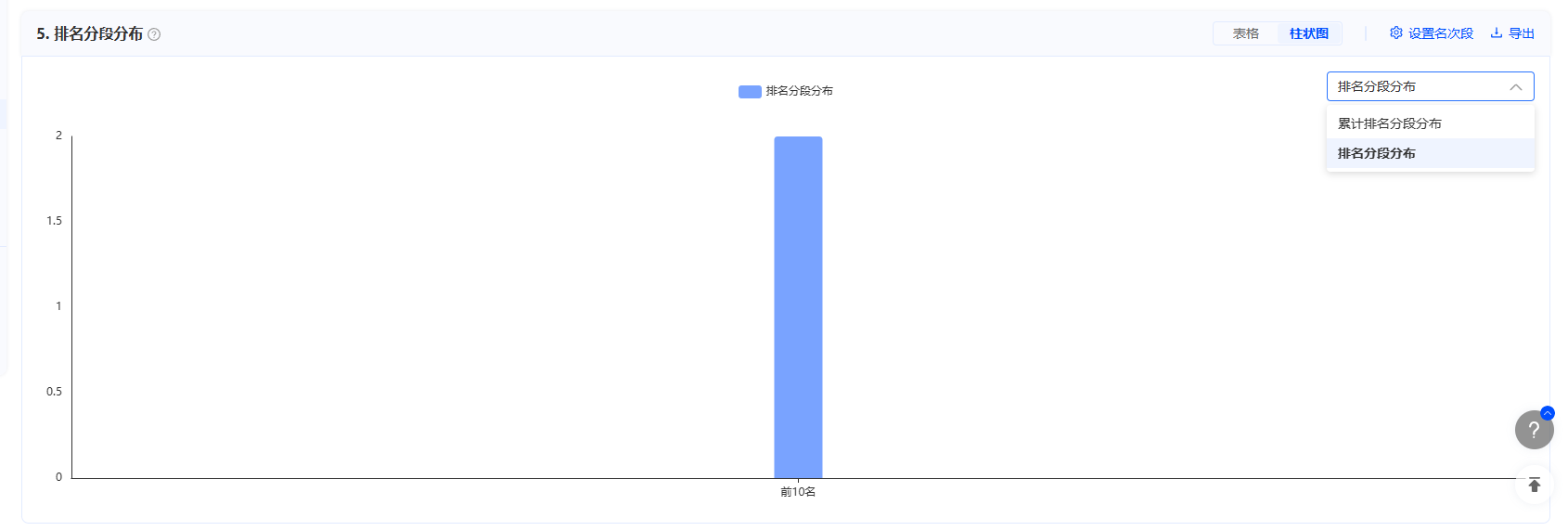
Task: Toggle the 排名分段分布 legend series
Action: 786,91
